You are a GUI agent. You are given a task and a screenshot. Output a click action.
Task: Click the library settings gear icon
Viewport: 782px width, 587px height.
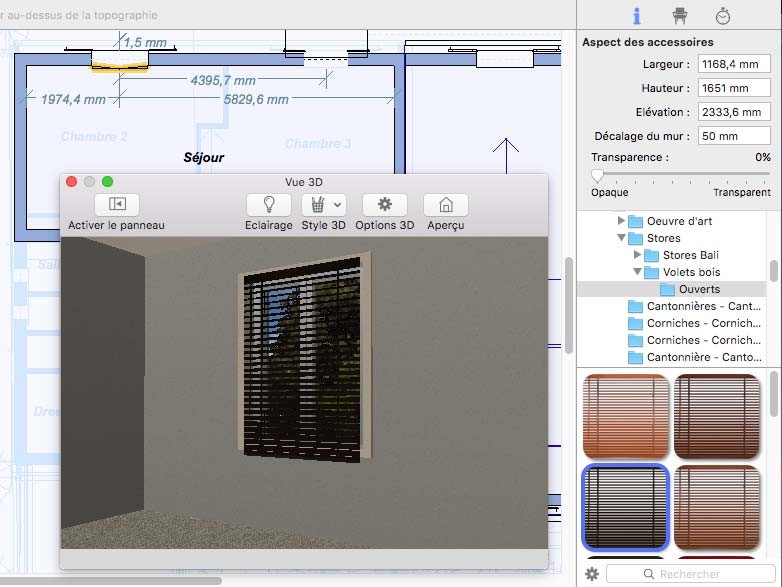click(x=592, y=574)
